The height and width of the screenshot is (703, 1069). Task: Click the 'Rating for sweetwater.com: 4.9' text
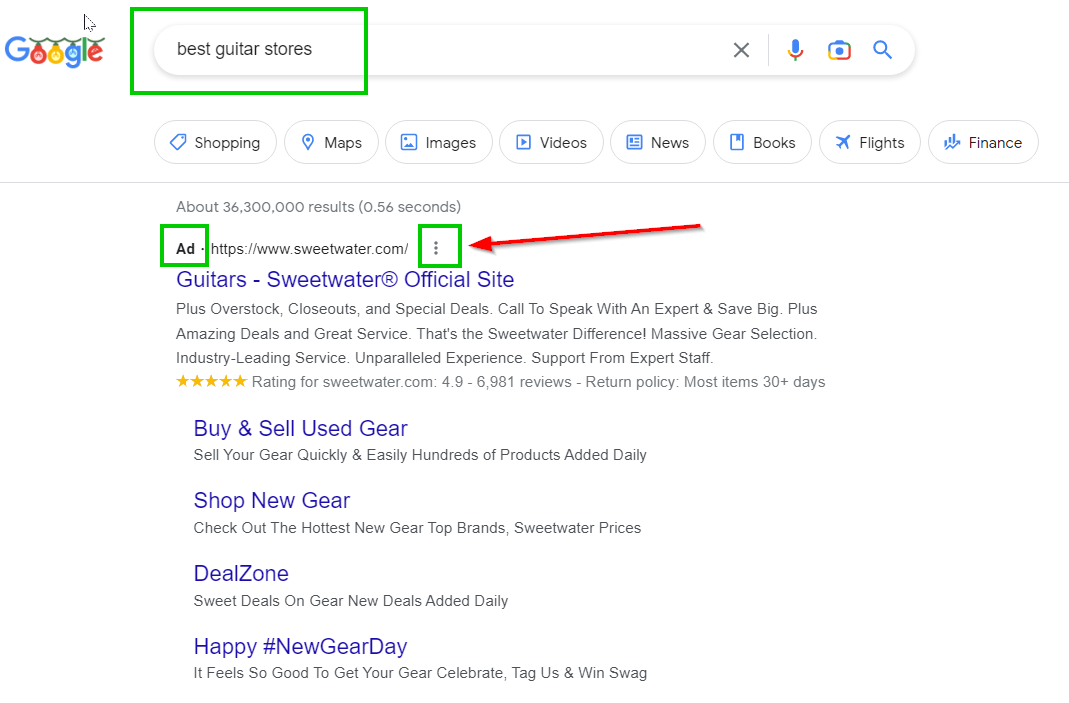point(357,382)
